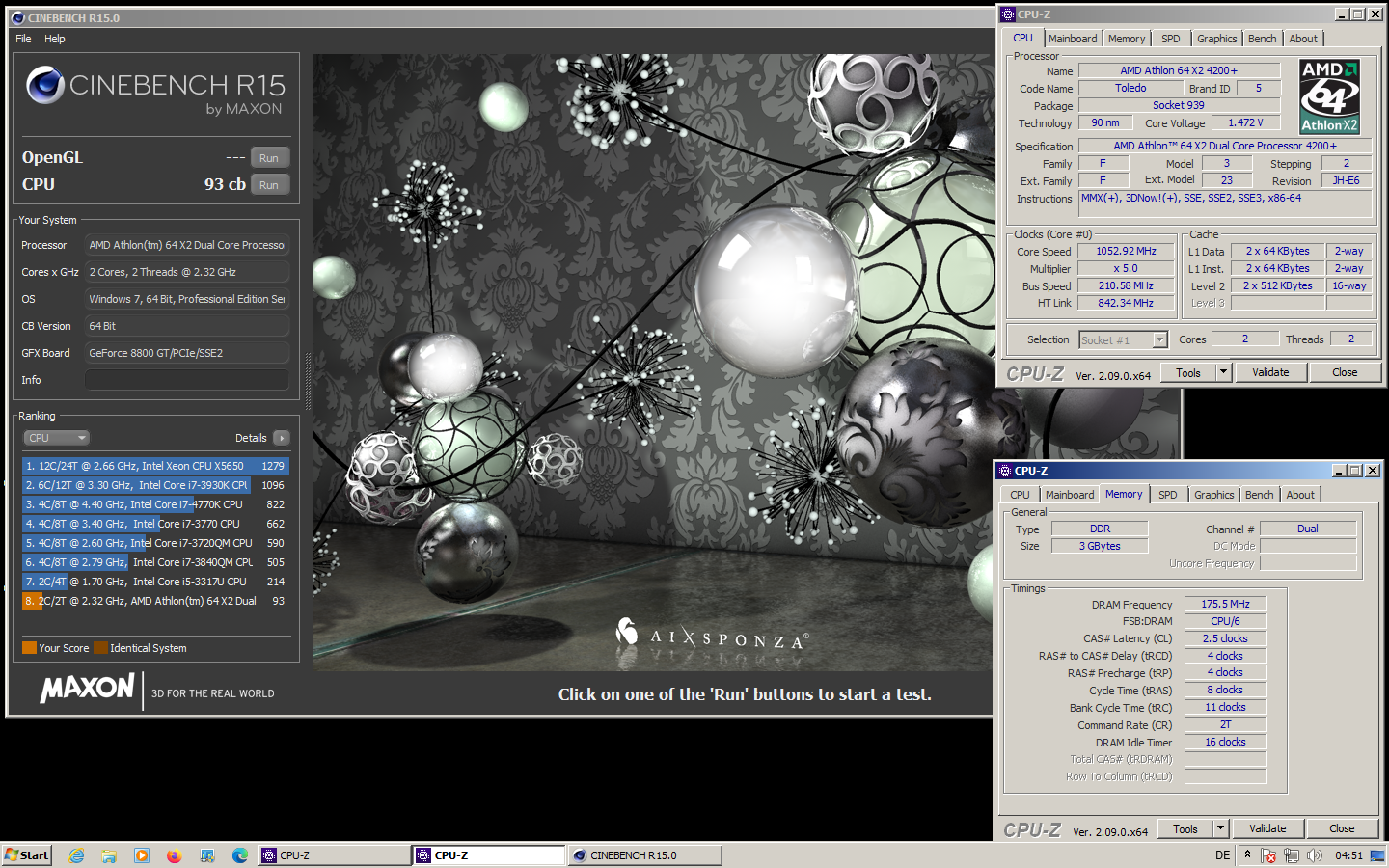This screenshot has width=1389, height=868.
Task: Switch to the active CPU-Z taskbar button
Action: point(489,855)
